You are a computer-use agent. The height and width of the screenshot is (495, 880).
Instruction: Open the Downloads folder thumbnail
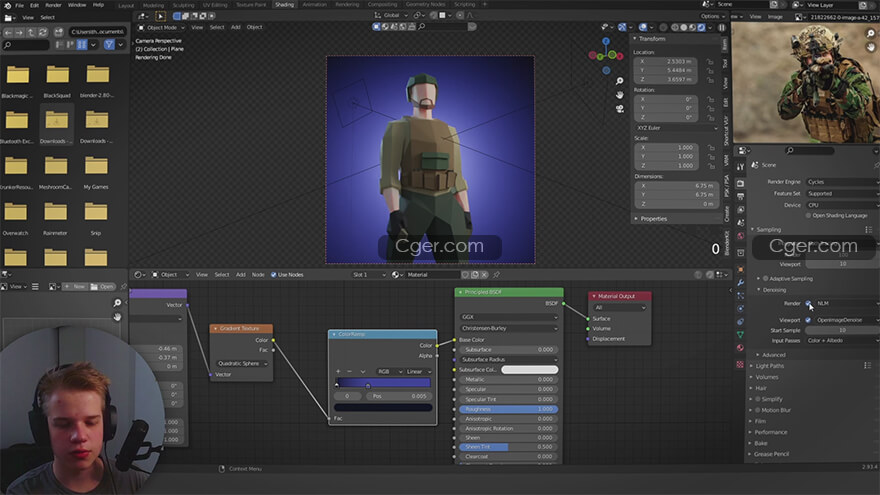[x=57, y=125]
